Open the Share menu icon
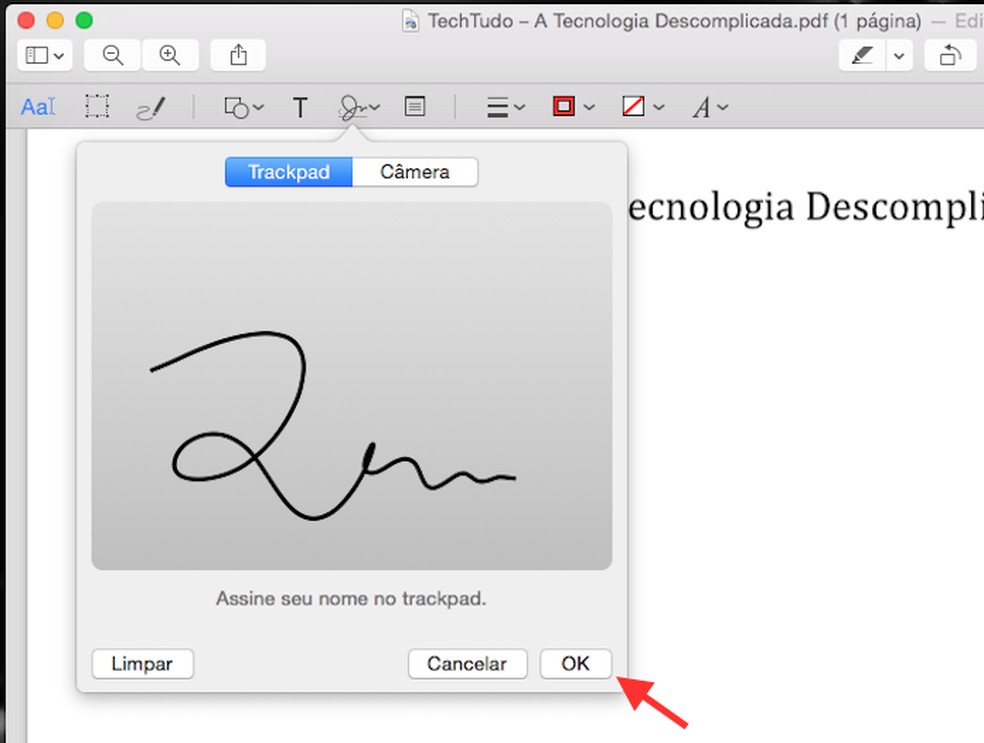984x743 pixels. 237,55
